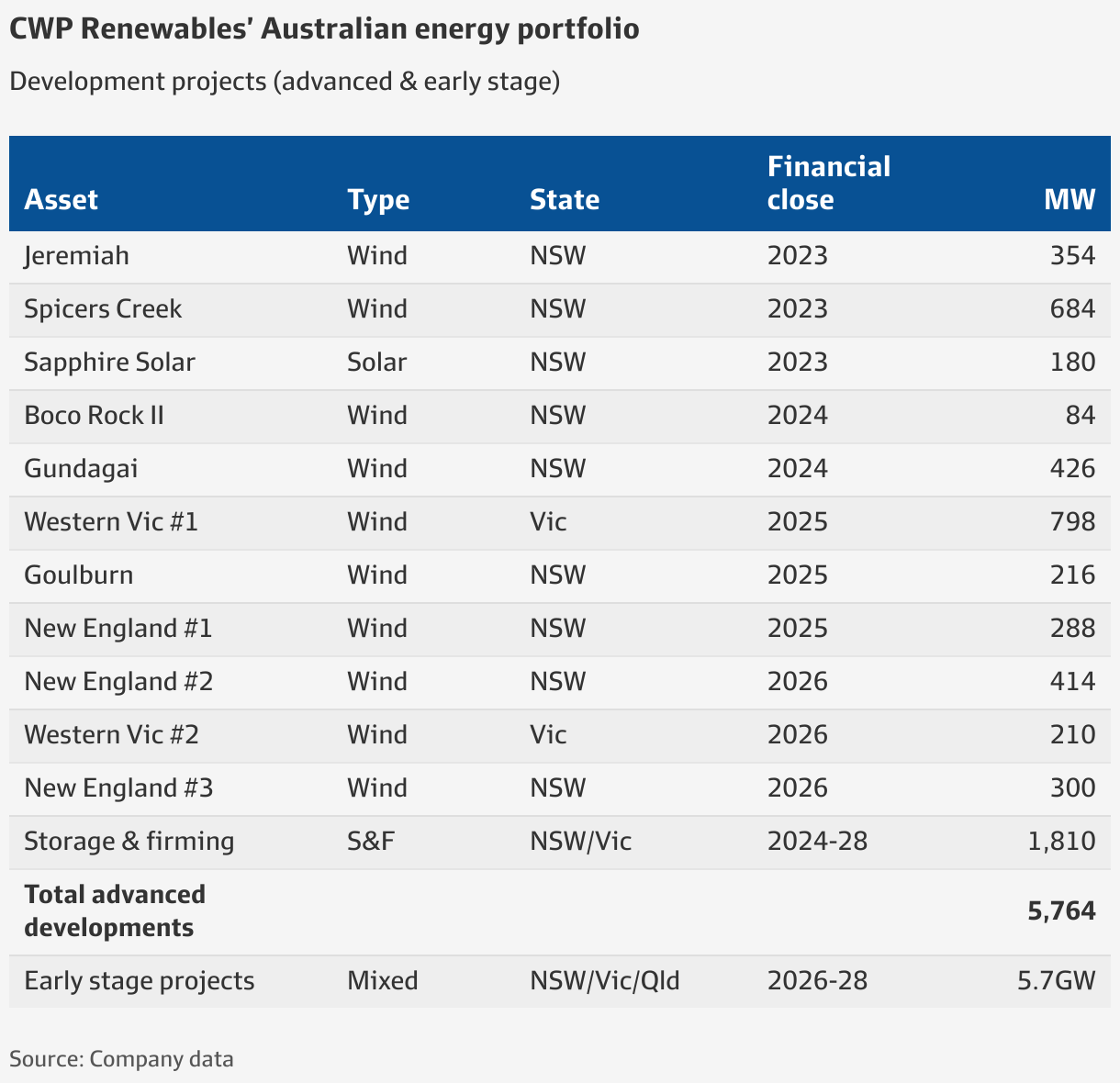Image resolution: width=1120 pixels, height=1083 pixels.
Task: Click the 'Wind' type cell for Spicers Creek
Action: point(377,308)
